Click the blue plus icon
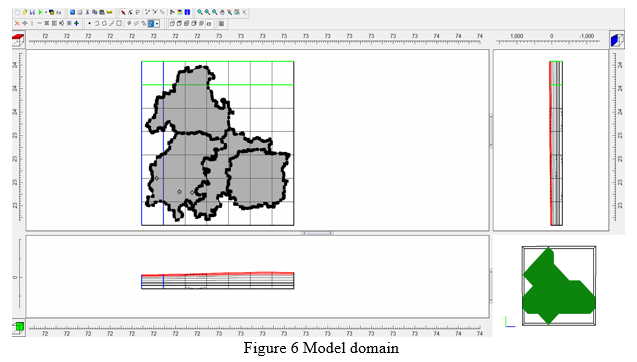The height and width of the screenshot is (362, 637). click(x=76, y=23)
